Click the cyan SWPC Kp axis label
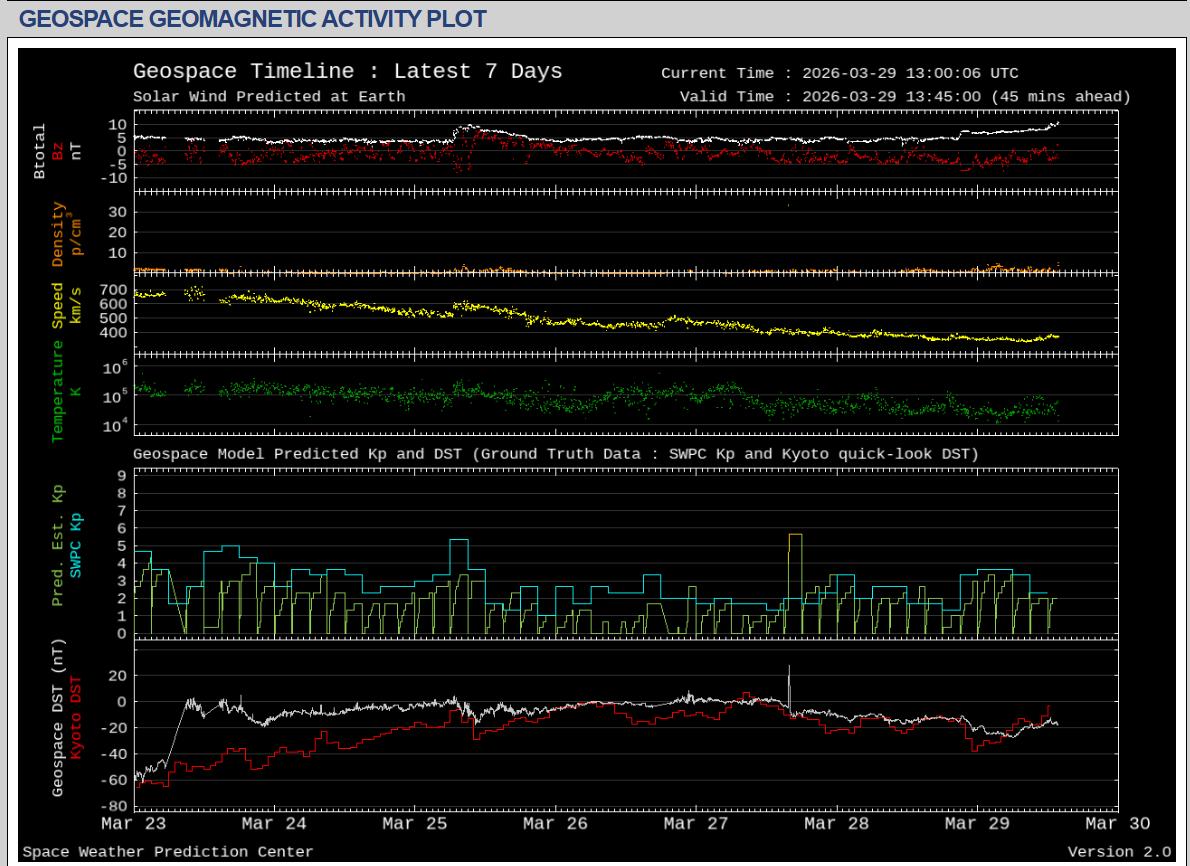The height and width of the screenshot is (866, 1190). (76, 545)
